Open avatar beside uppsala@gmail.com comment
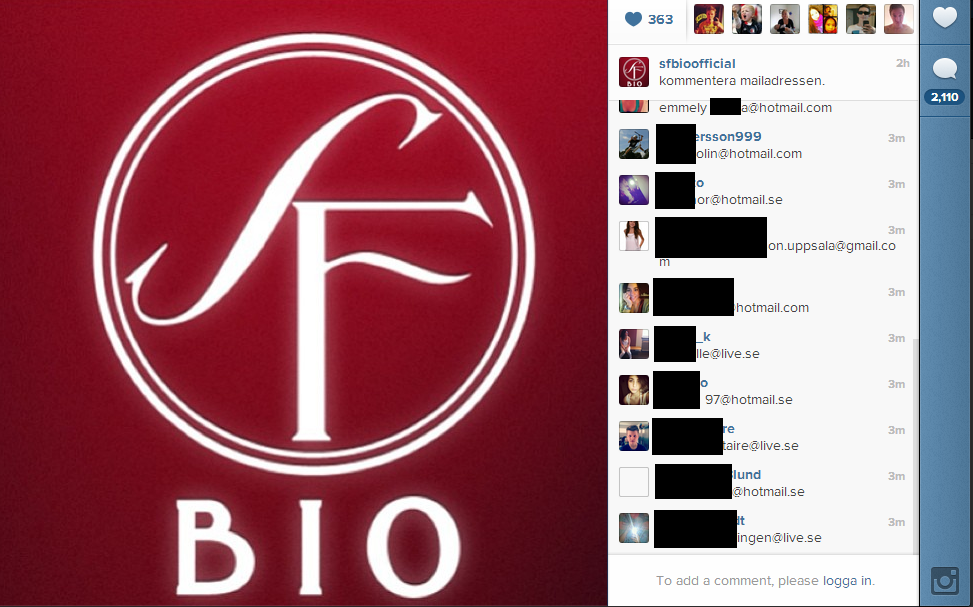 (x=634, y=236)
